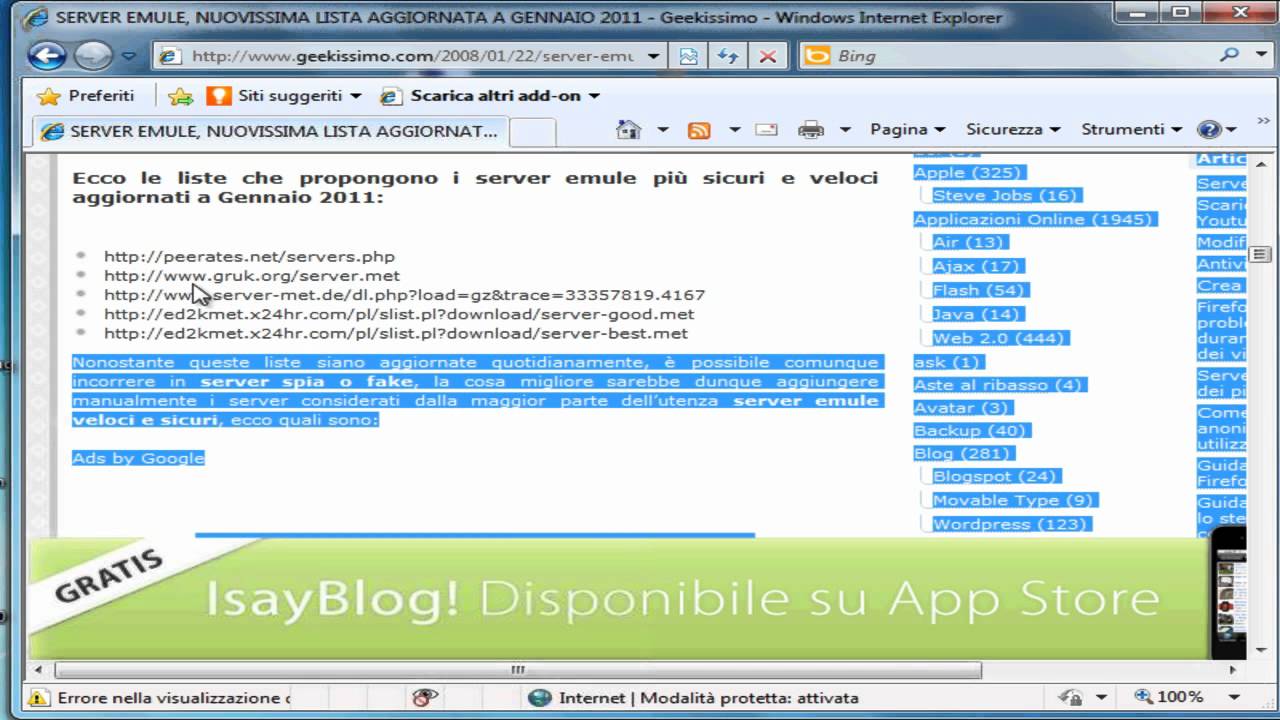Open Aste al ribasso (4) category
This screenshot has height=720, width=1280.
(998, 385)
